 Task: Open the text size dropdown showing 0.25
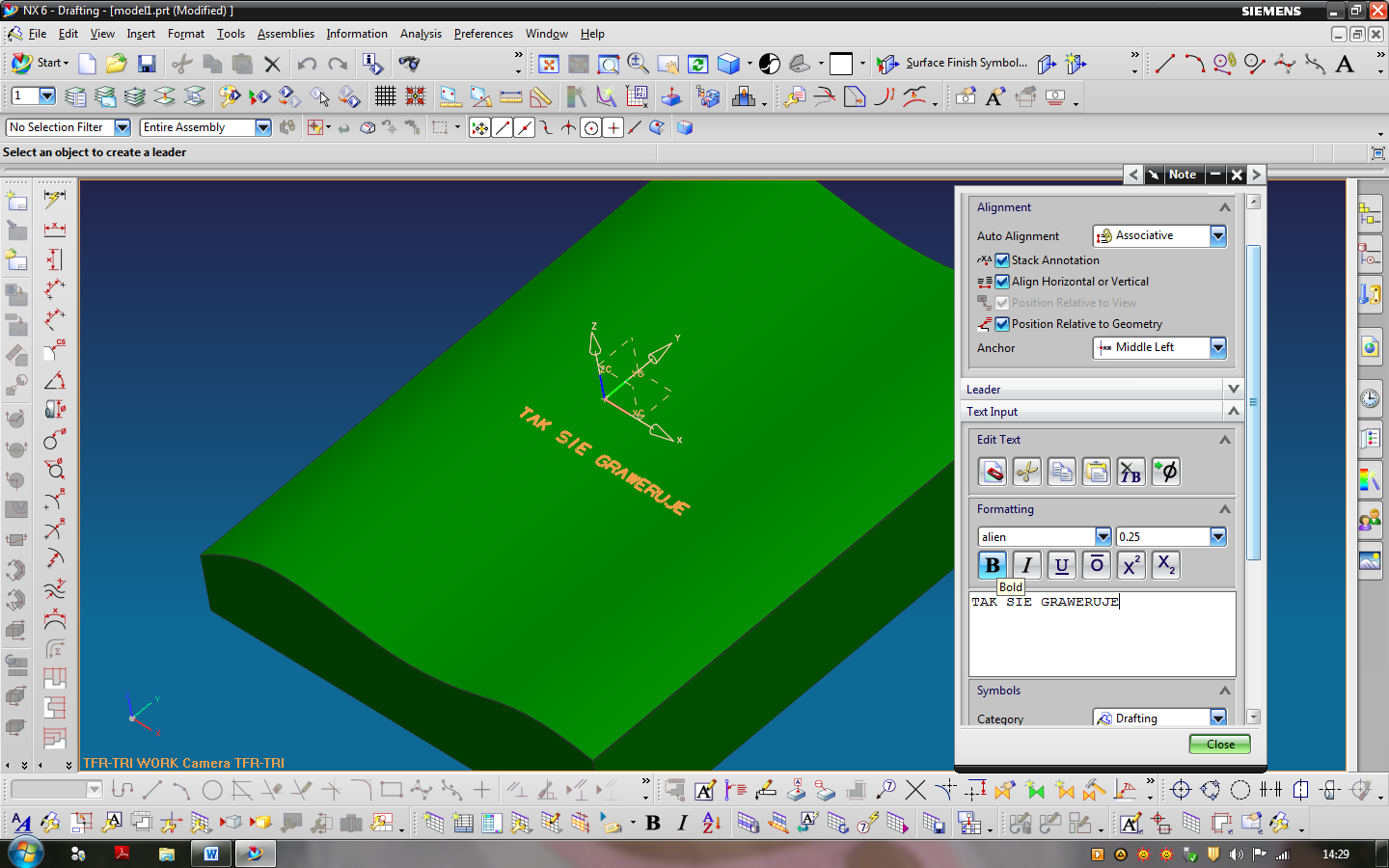[x=1171, y=536]
